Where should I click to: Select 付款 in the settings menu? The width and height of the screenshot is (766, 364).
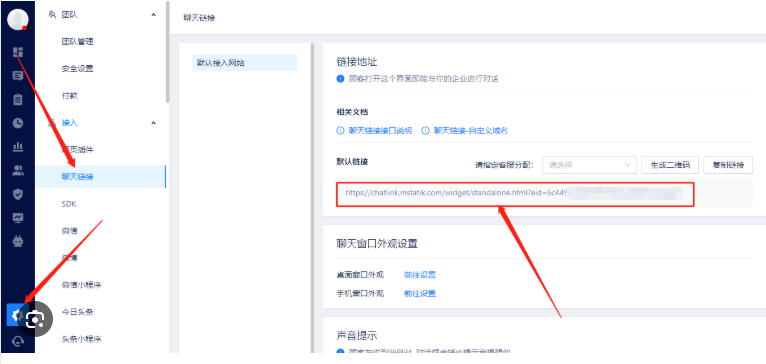(69, 96)
